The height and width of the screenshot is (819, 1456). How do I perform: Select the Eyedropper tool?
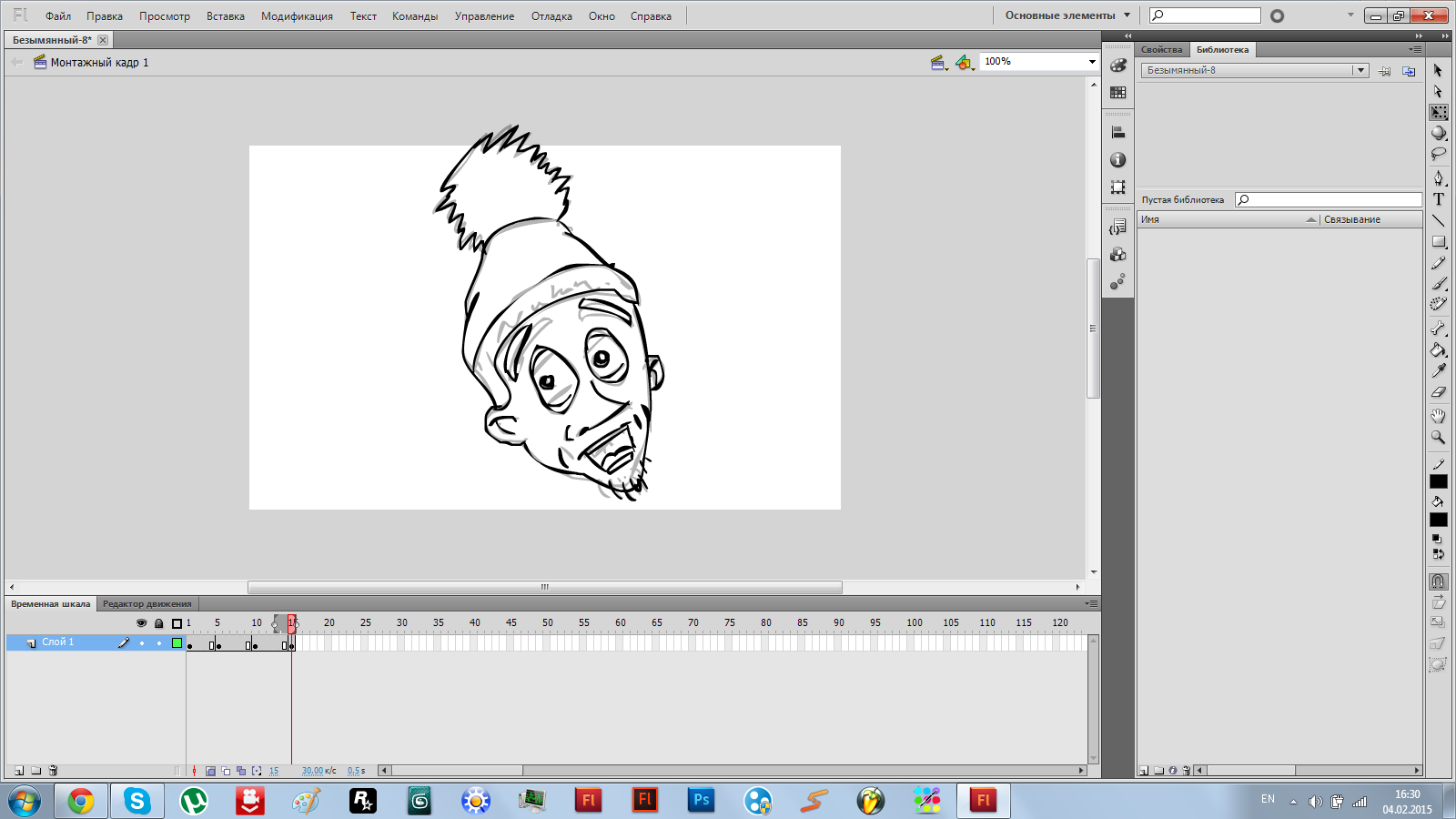(1438, 370)
